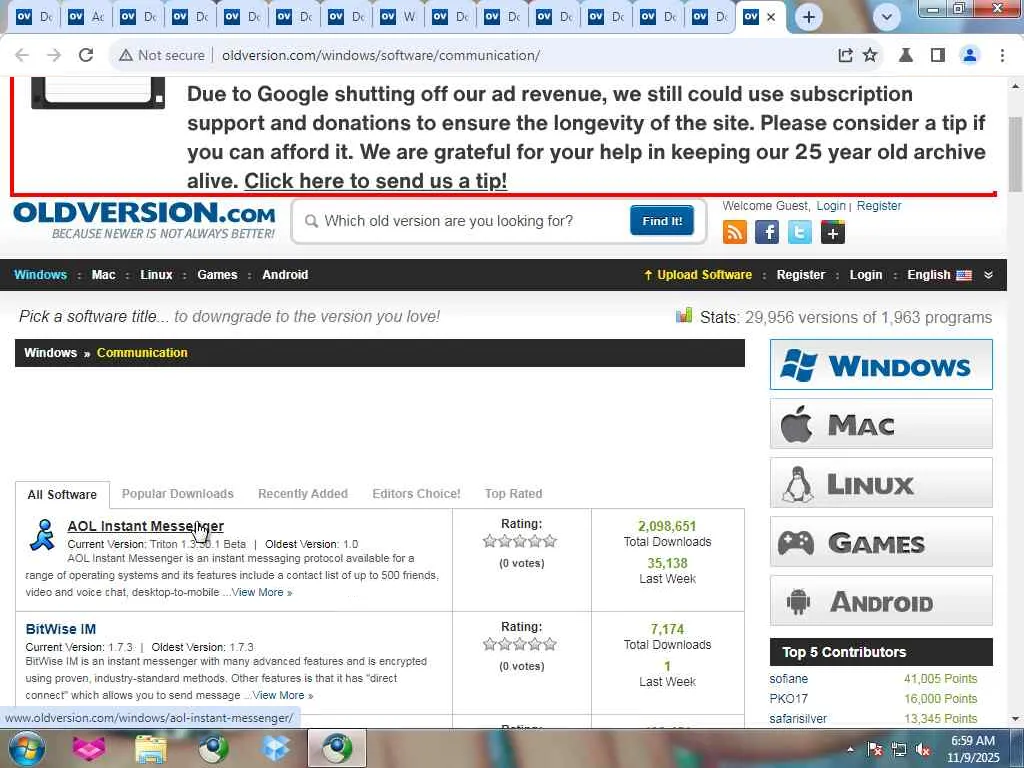Expand the tab search dropdown arrow
Viewport: 1024px width, 768px height.
pos(887,17)
